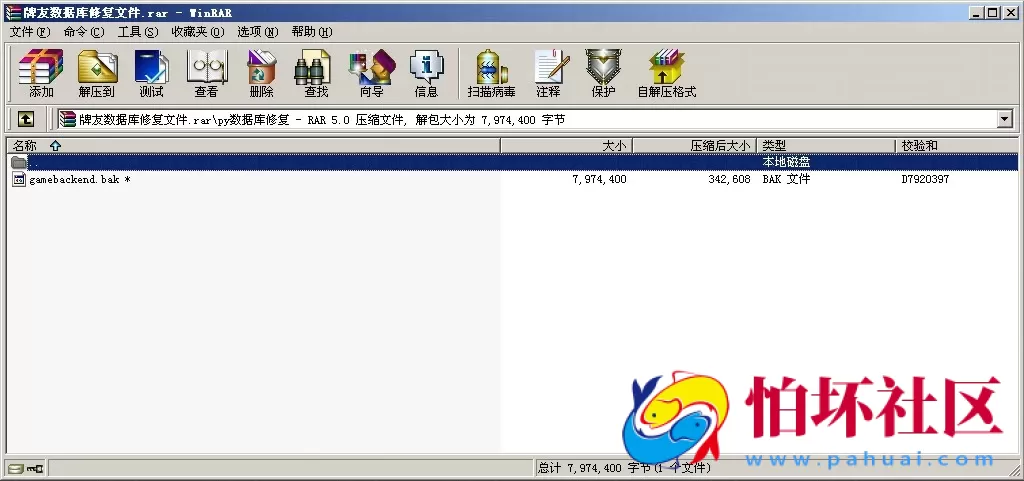The width and height of the screenshot is (1024, 481).
Task: Click the 测试 (Test) toolbar icon
Action: 152,72
